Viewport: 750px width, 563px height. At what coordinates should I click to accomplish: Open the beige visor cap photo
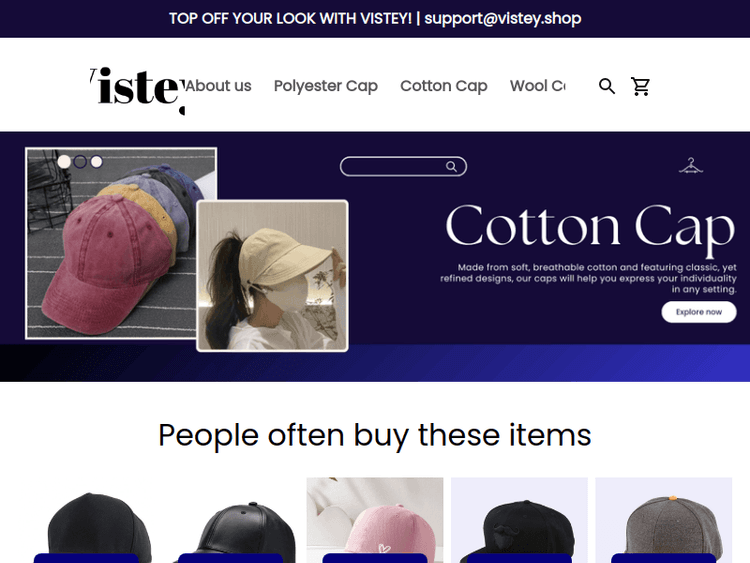click(x=272, y=276)
